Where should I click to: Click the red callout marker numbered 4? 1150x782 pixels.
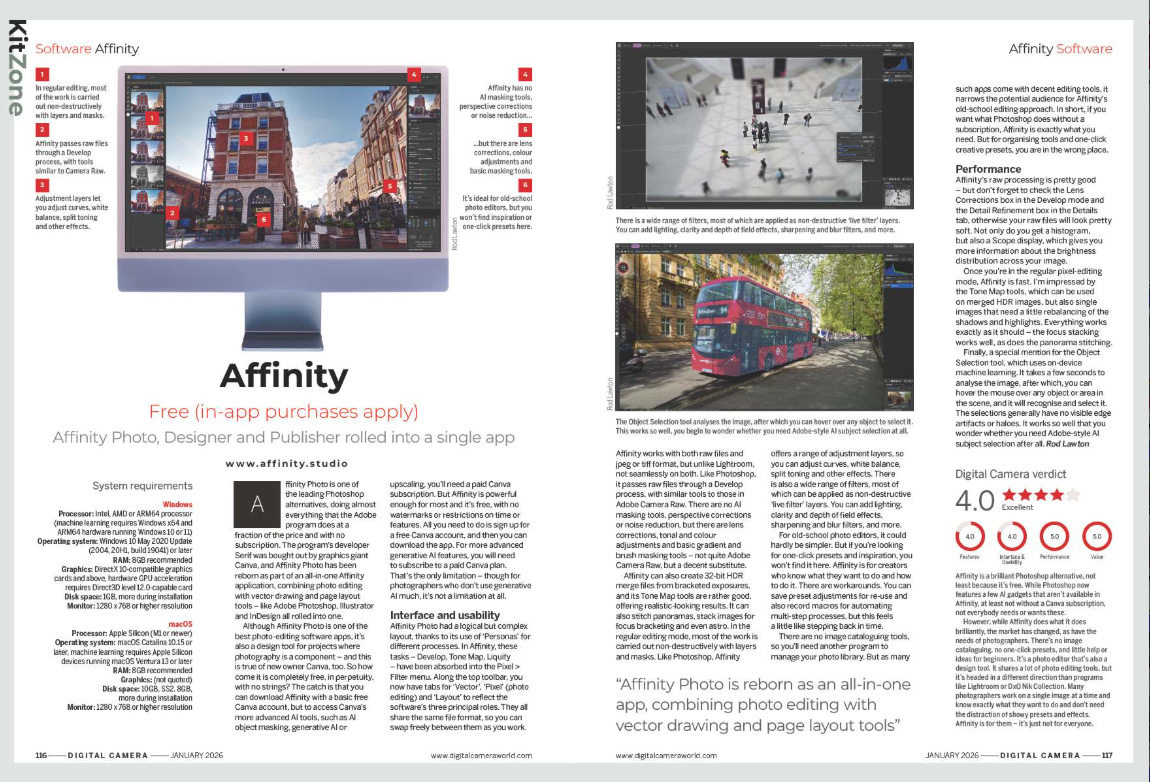click(x=414, y=74)
